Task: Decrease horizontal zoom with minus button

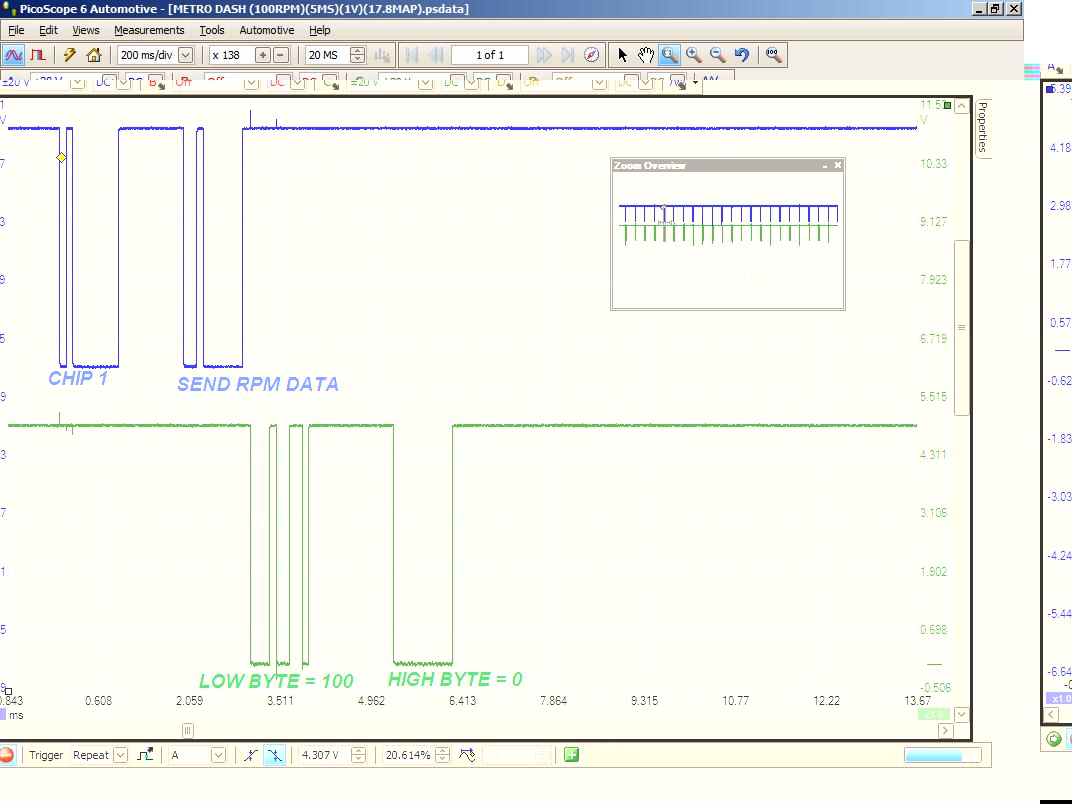Action: (x=280, y=55)
